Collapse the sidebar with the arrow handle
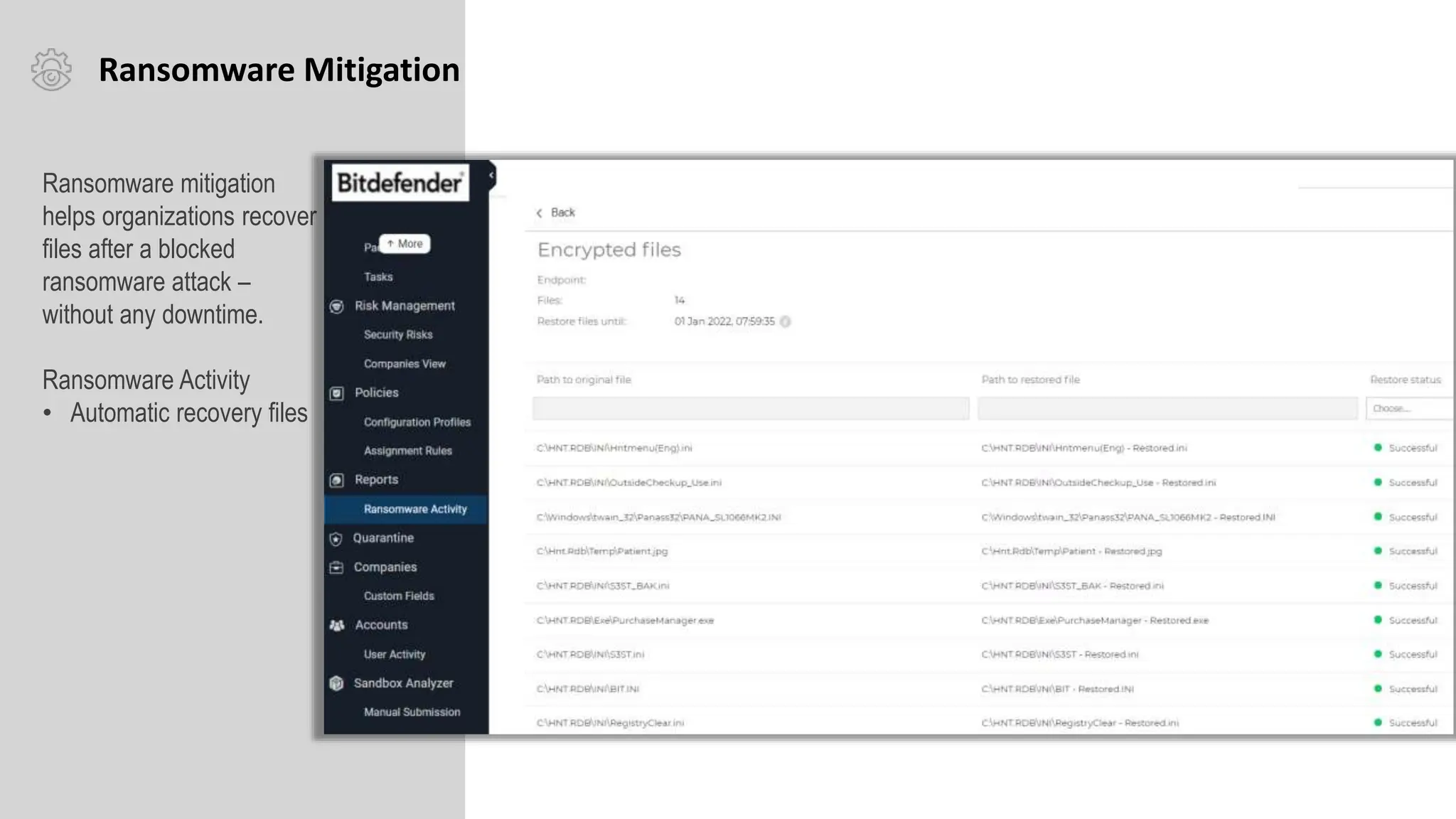The width and height of the screenshot is (1456, 819). click(x=491, y=176)
